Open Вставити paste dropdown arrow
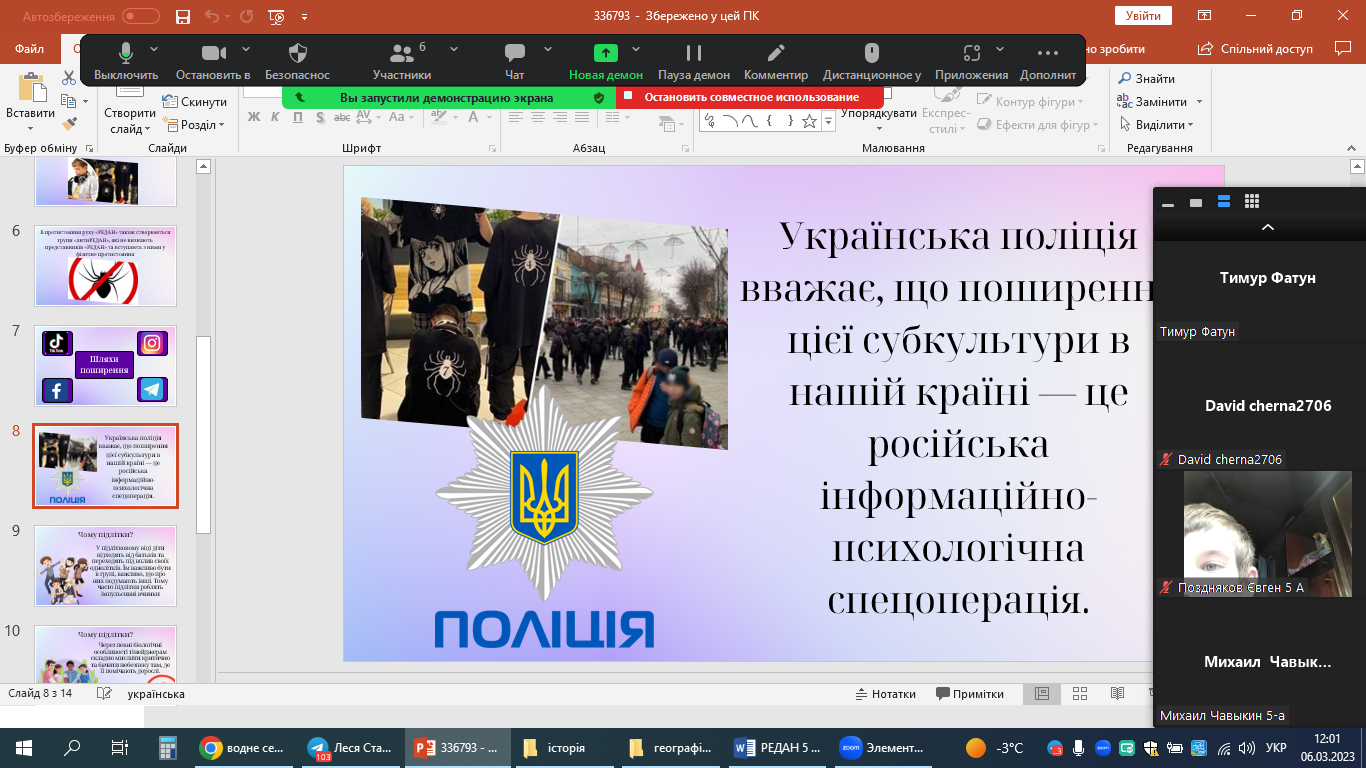 pos(30,127)
